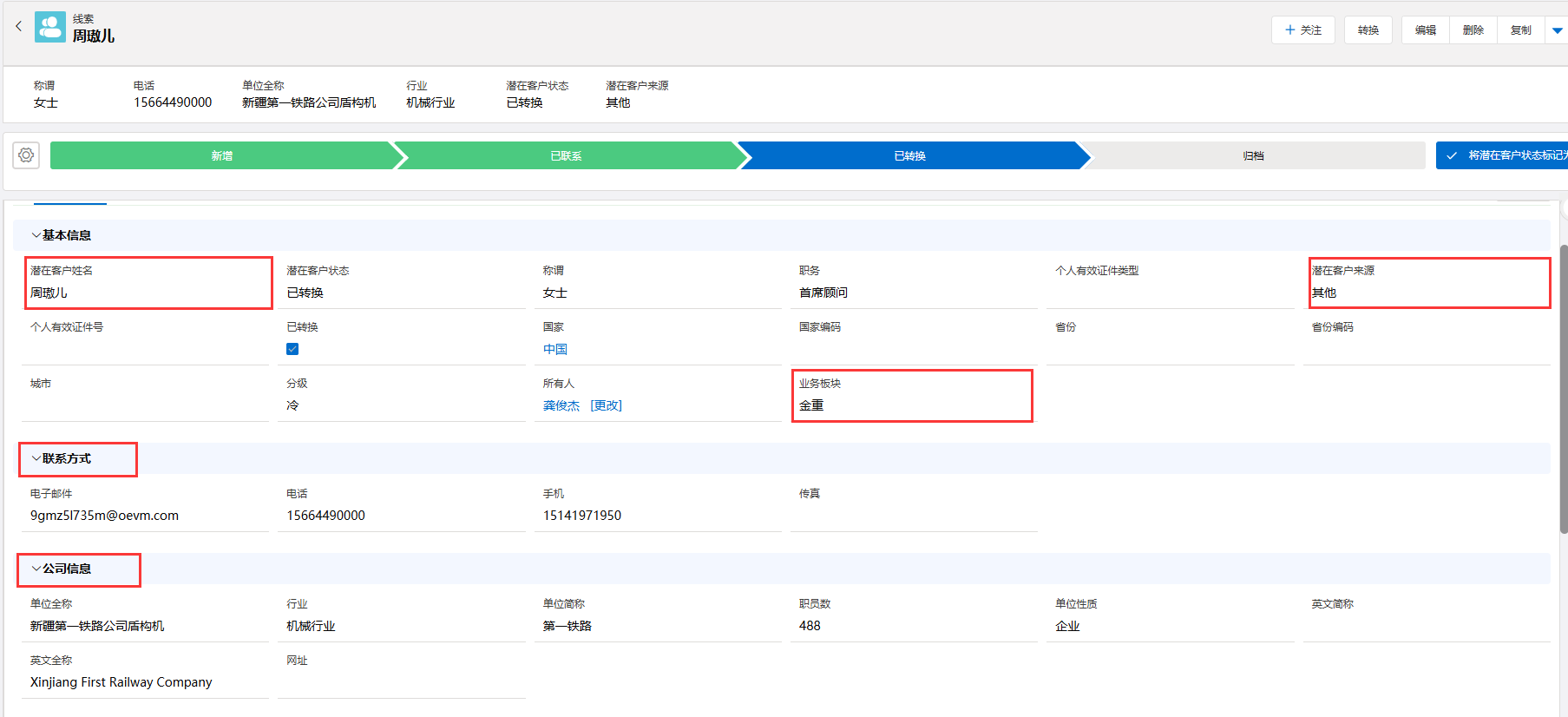This screenshot has width=1568, height=717.
Task: Click the plus 关注 follow button
Action: point(1302,30)
